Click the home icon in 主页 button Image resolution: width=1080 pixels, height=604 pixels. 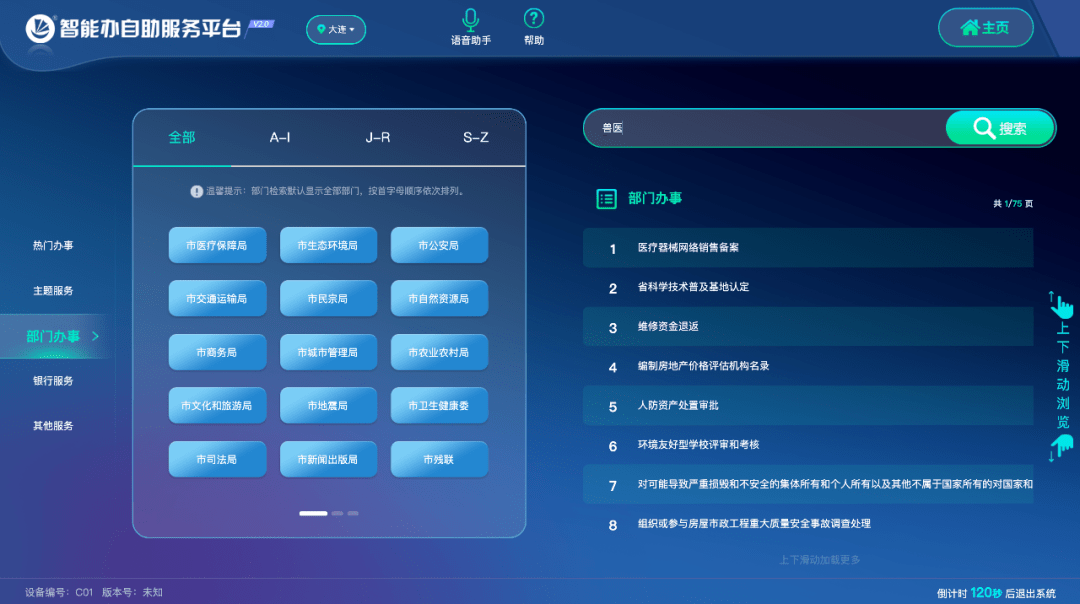coord(969,28)
